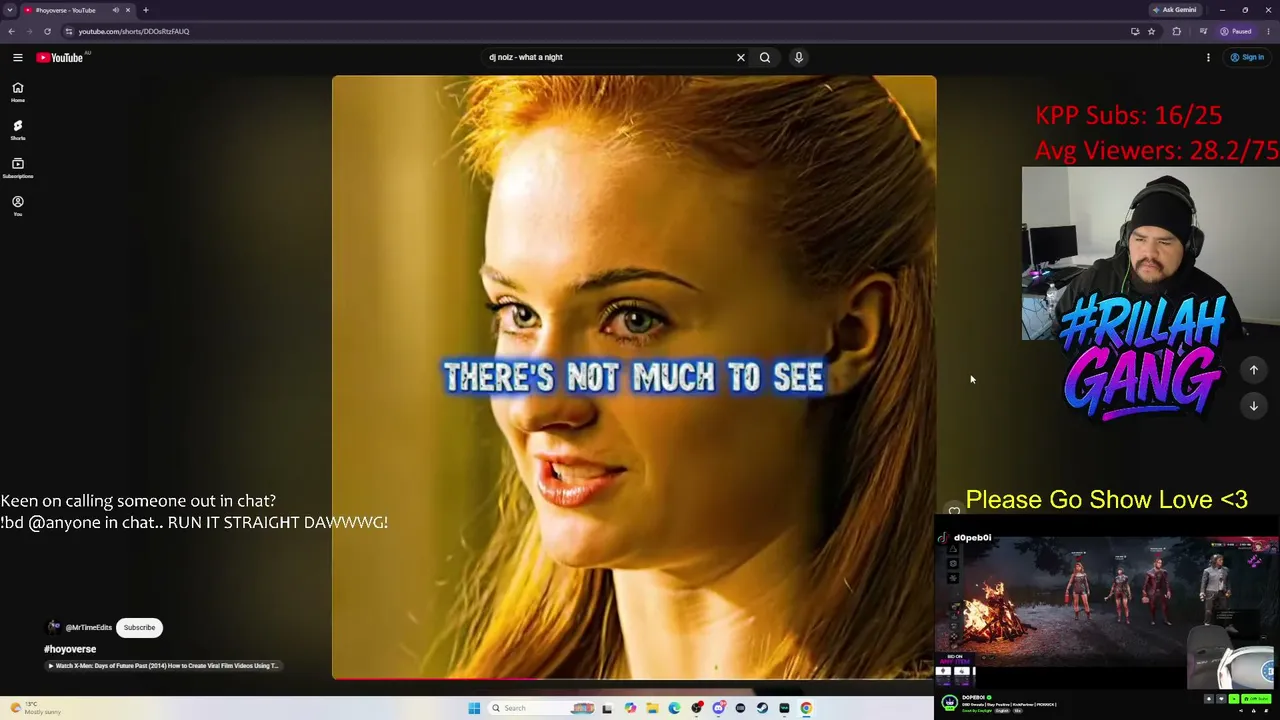Image resolution: width=1280 pixels, height=720 pixels.
Task: Open Shorts in the YouTube sidebar
Action: point(18,130)
